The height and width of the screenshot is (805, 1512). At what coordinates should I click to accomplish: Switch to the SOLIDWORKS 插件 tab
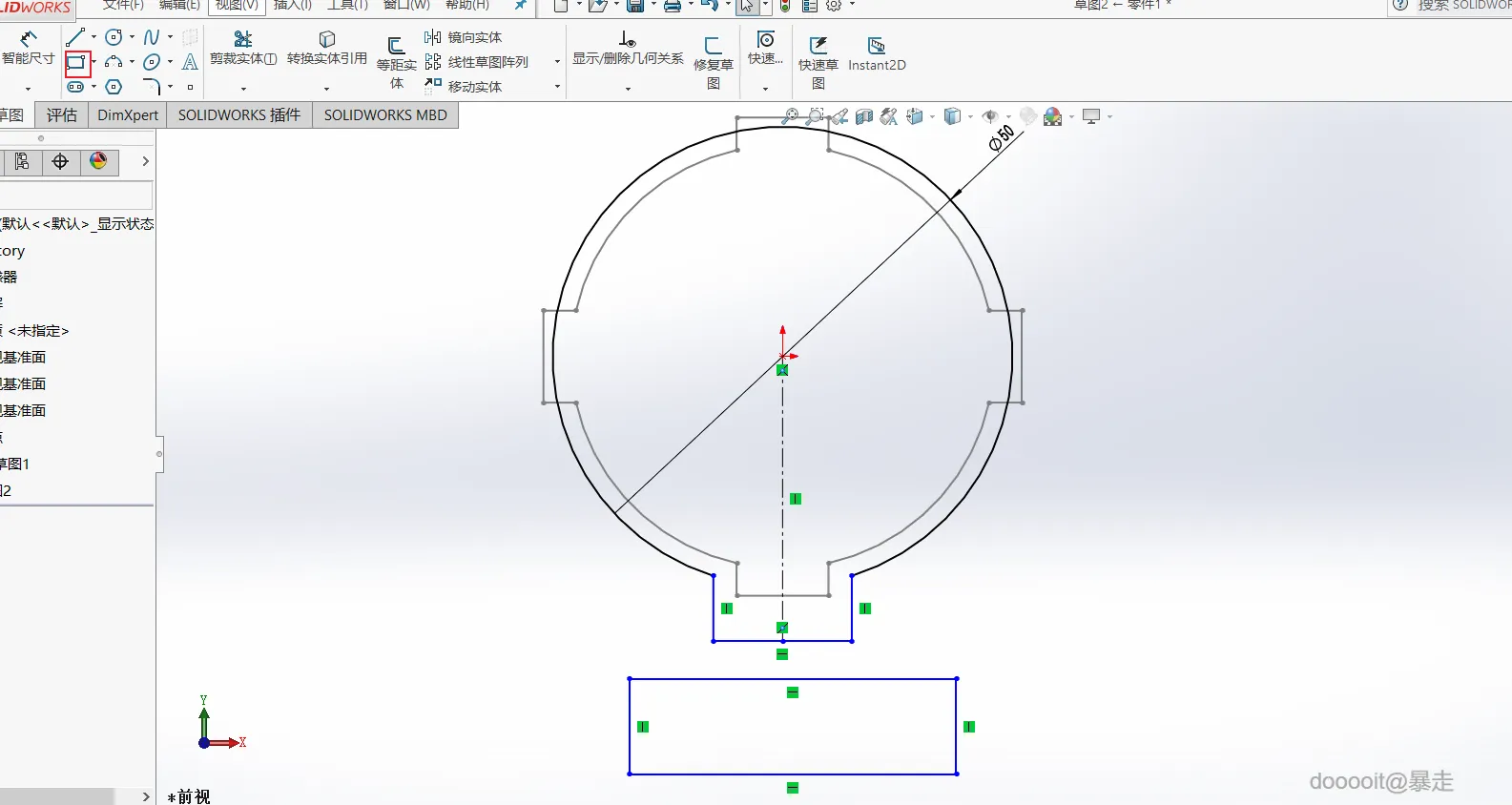click(x=239, y=115)
